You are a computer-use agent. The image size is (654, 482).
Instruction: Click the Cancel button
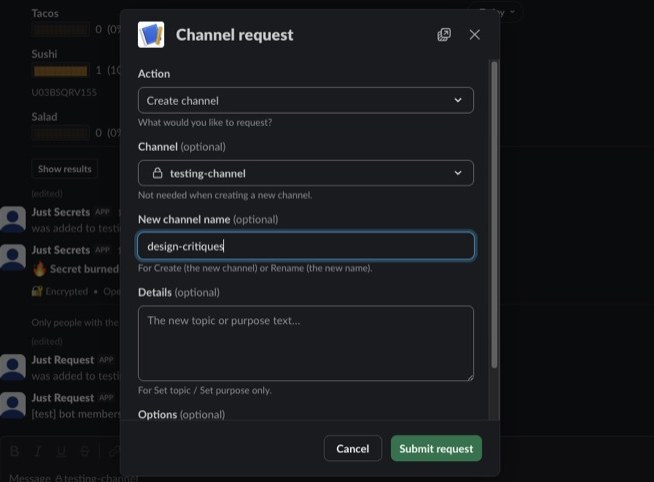352,449
